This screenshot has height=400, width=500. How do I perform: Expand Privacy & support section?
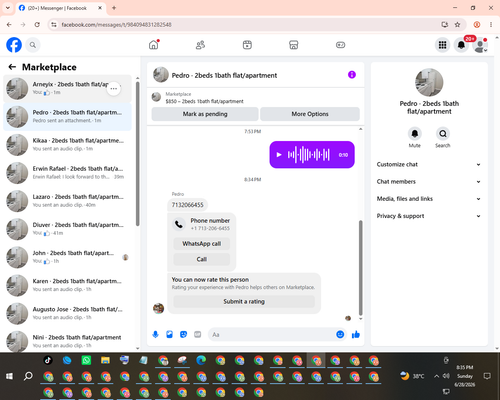coord(429,216)
